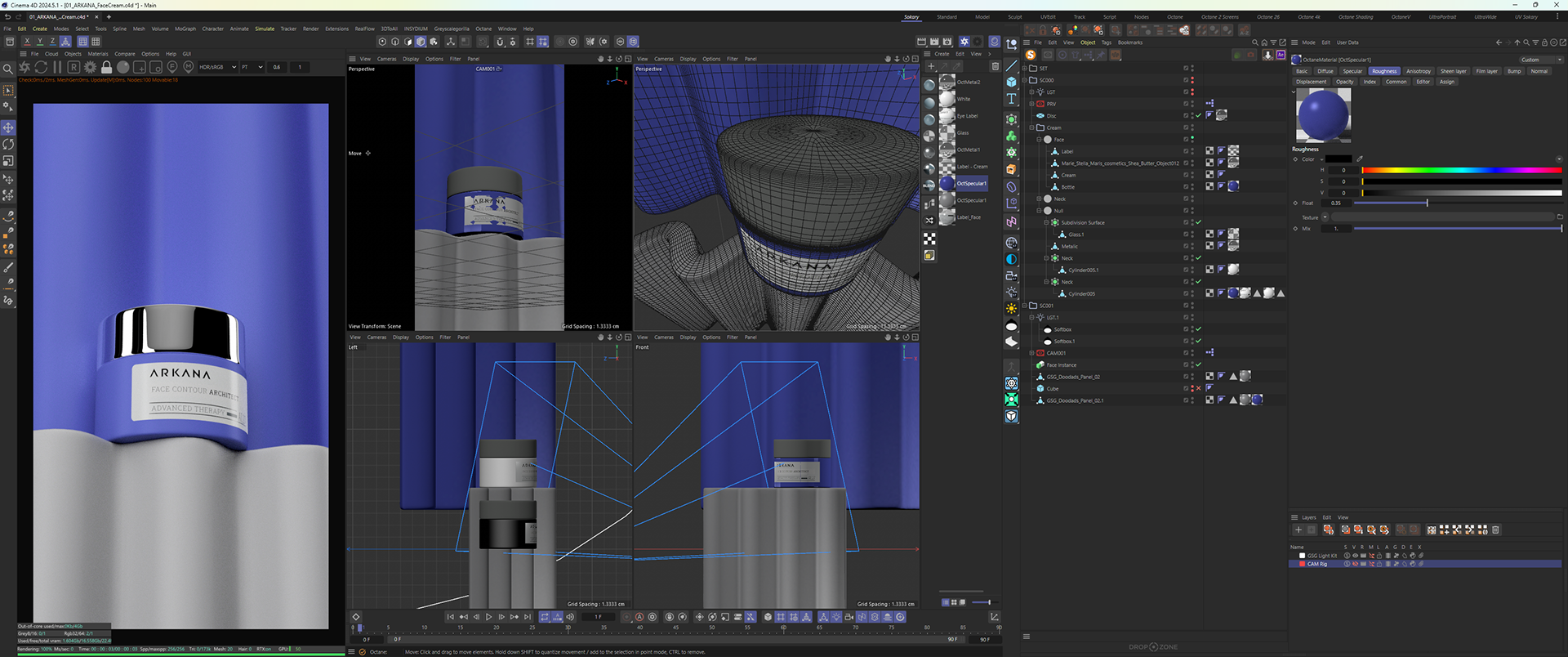
Task: Go to the timeline start frame
Action: click(450, 617)
